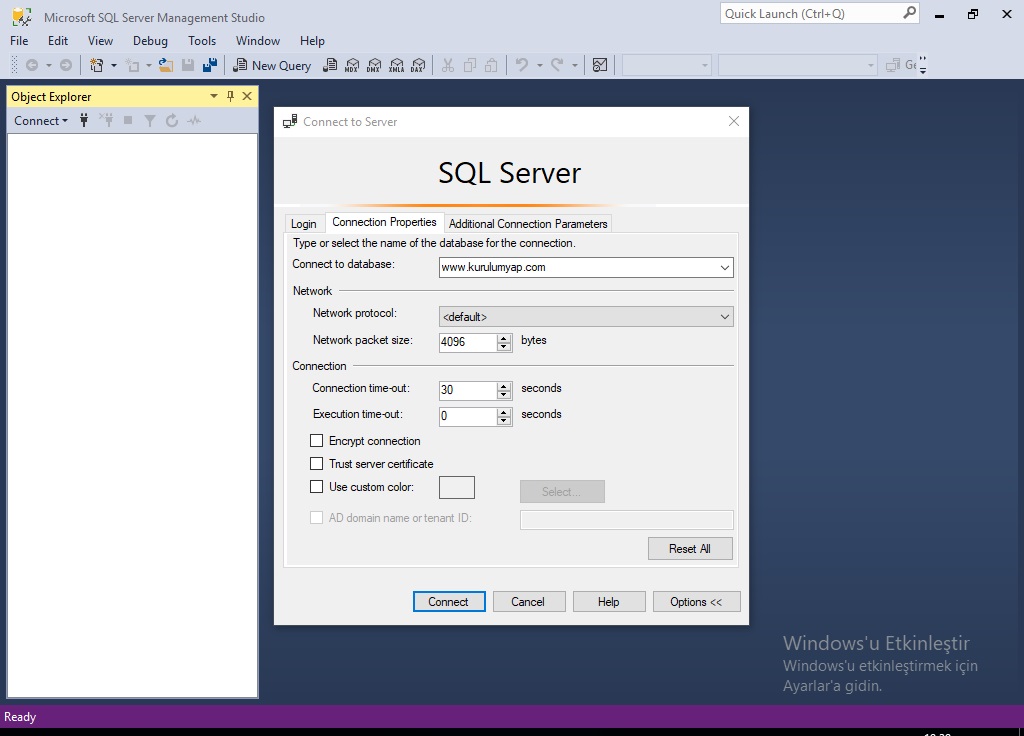
Task: Select the new MDX query icon
Action: [353, 65]
